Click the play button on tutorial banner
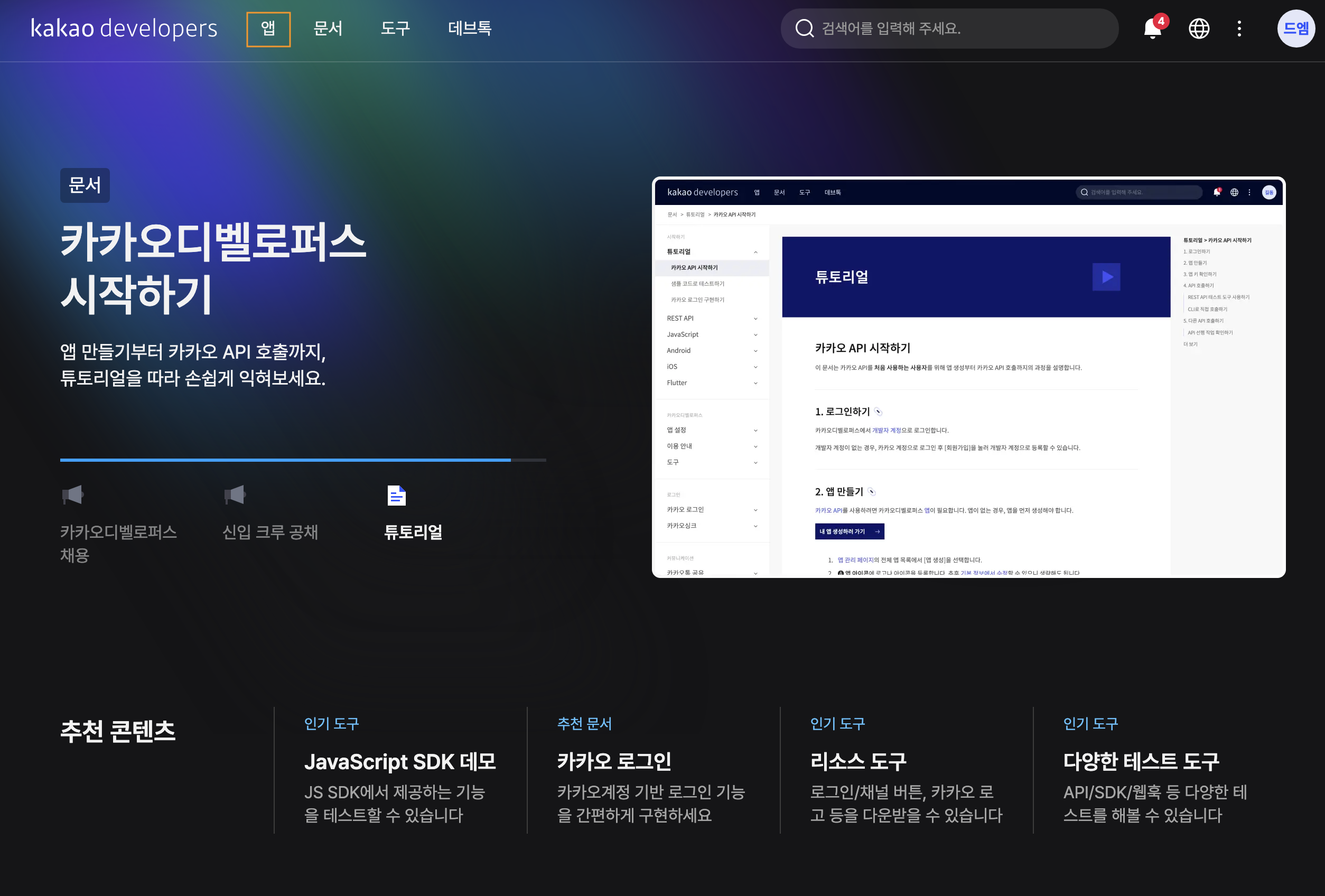The height and width of the screenshot is (896, 1325). click(x=1106, y=277)
